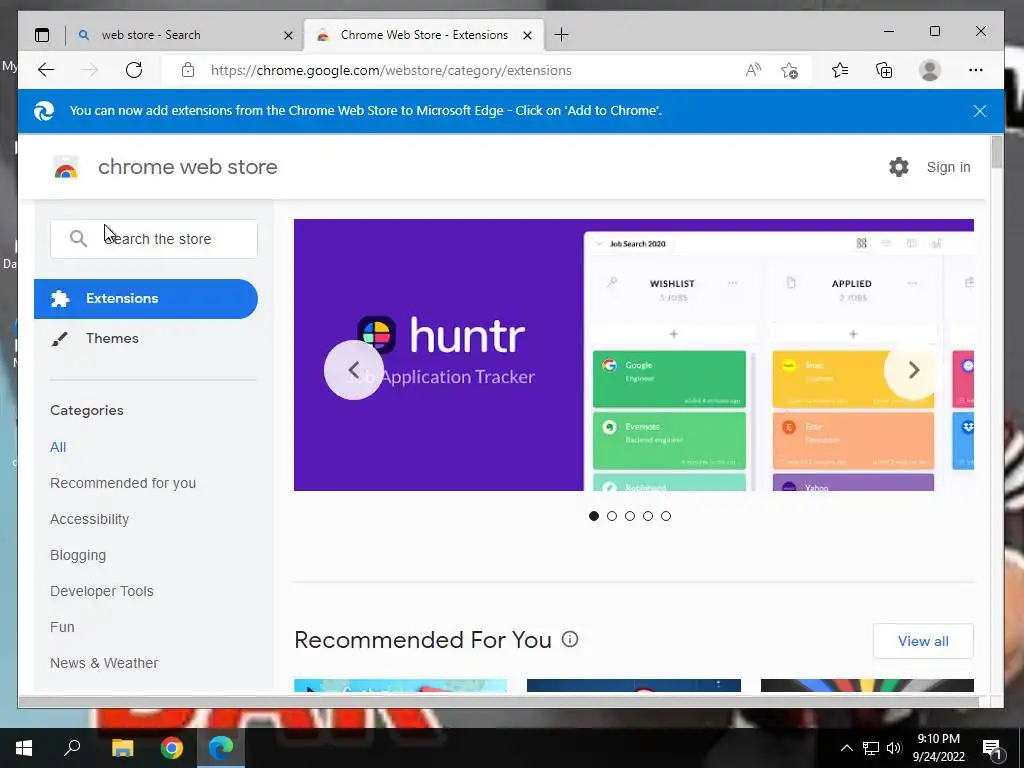Focus the 'Search the store' field
Image resolution: width=1024 pixels, height=768 pixels.
154,239
